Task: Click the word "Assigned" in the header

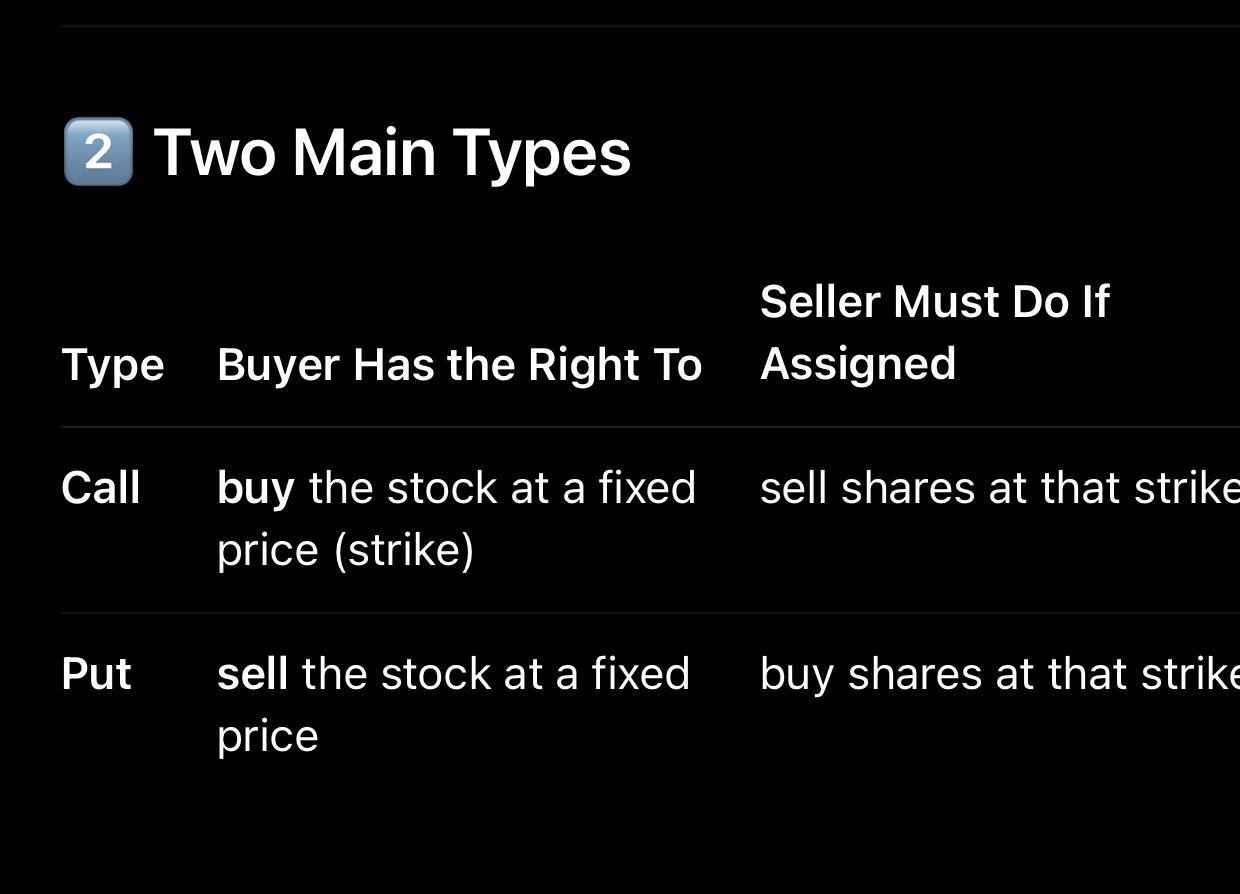Action: [x=857, y=364]
